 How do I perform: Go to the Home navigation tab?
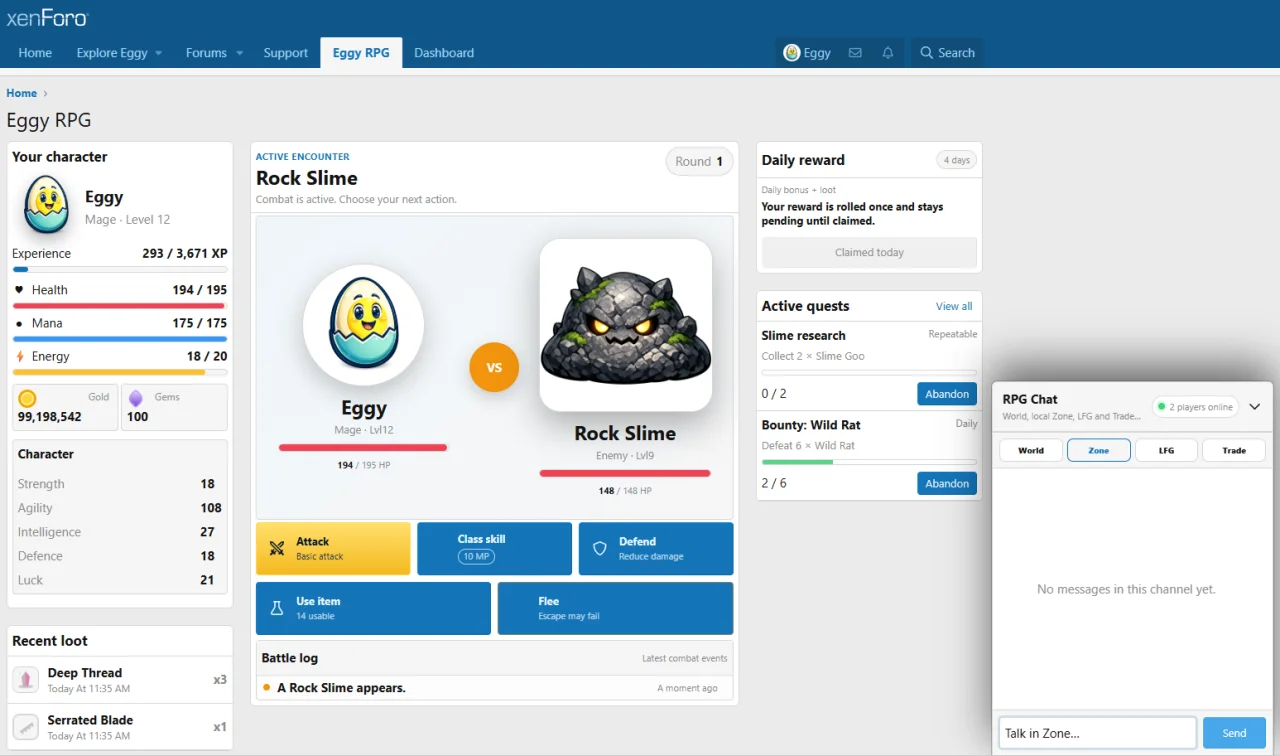point(35,53)
